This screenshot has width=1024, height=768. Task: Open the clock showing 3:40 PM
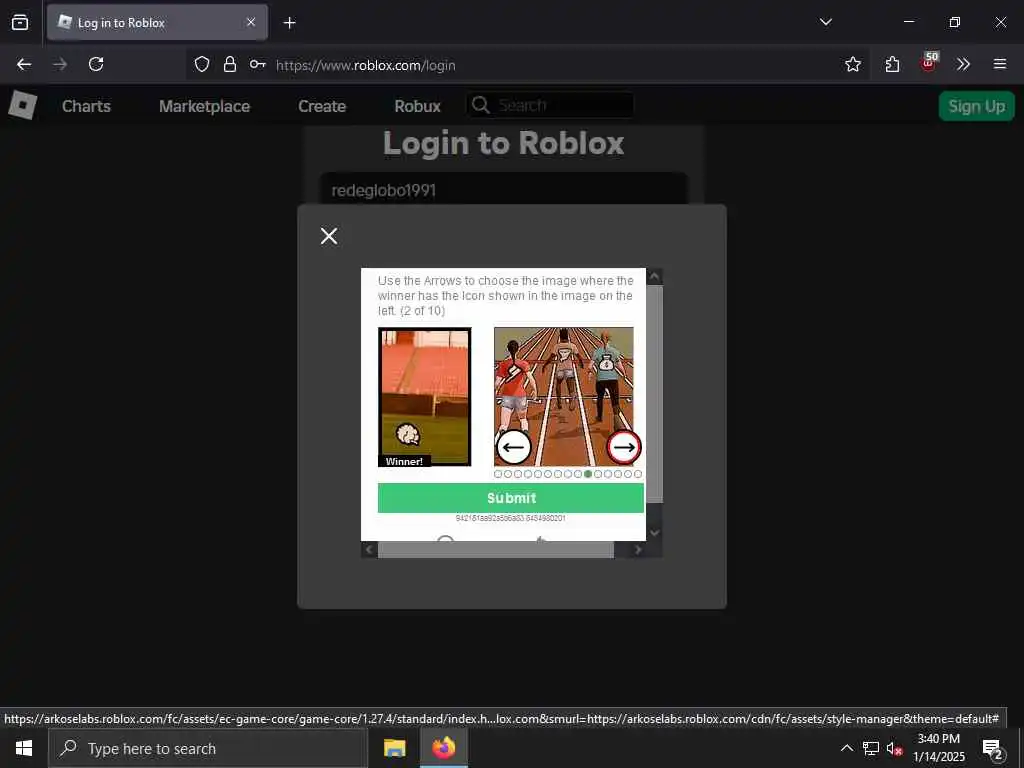point(938,748)
